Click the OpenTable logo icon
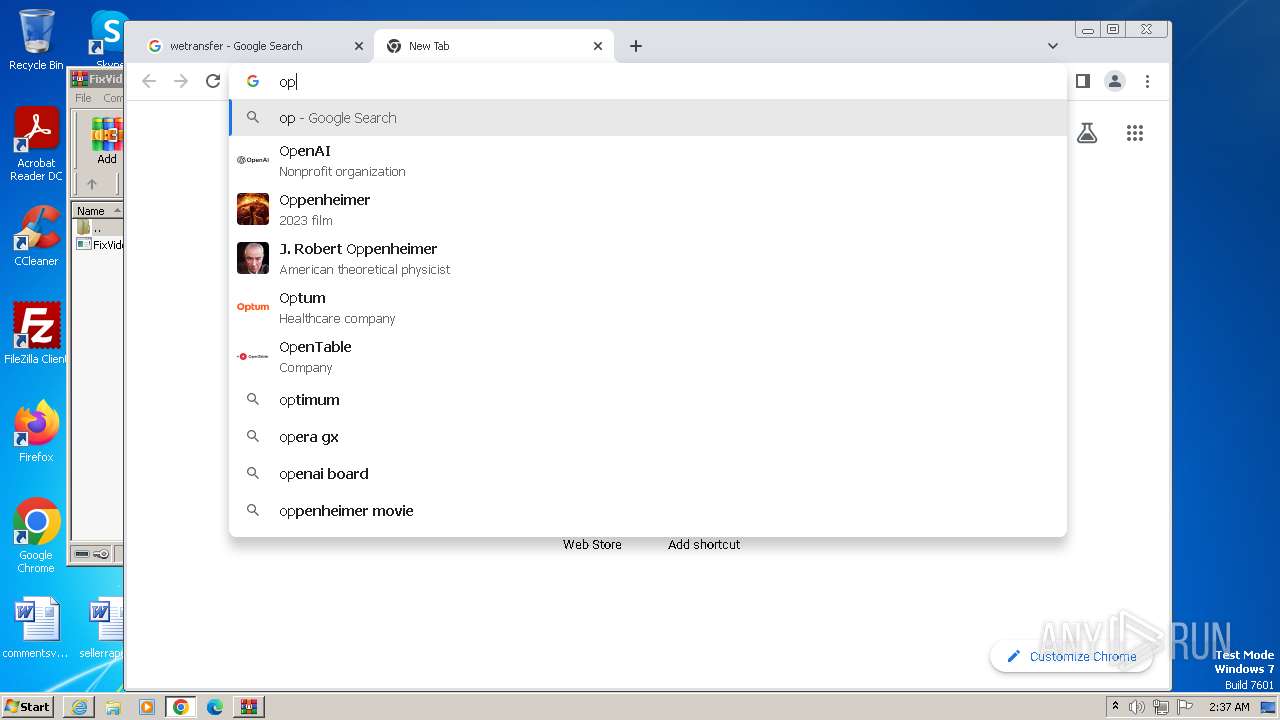1280x720 pixels. tap(253, 356)
